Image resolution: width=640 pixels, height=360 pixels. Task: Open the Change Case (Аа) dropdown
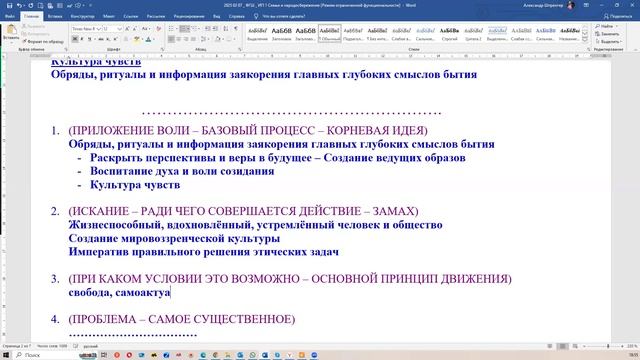(x=146, y=29)
